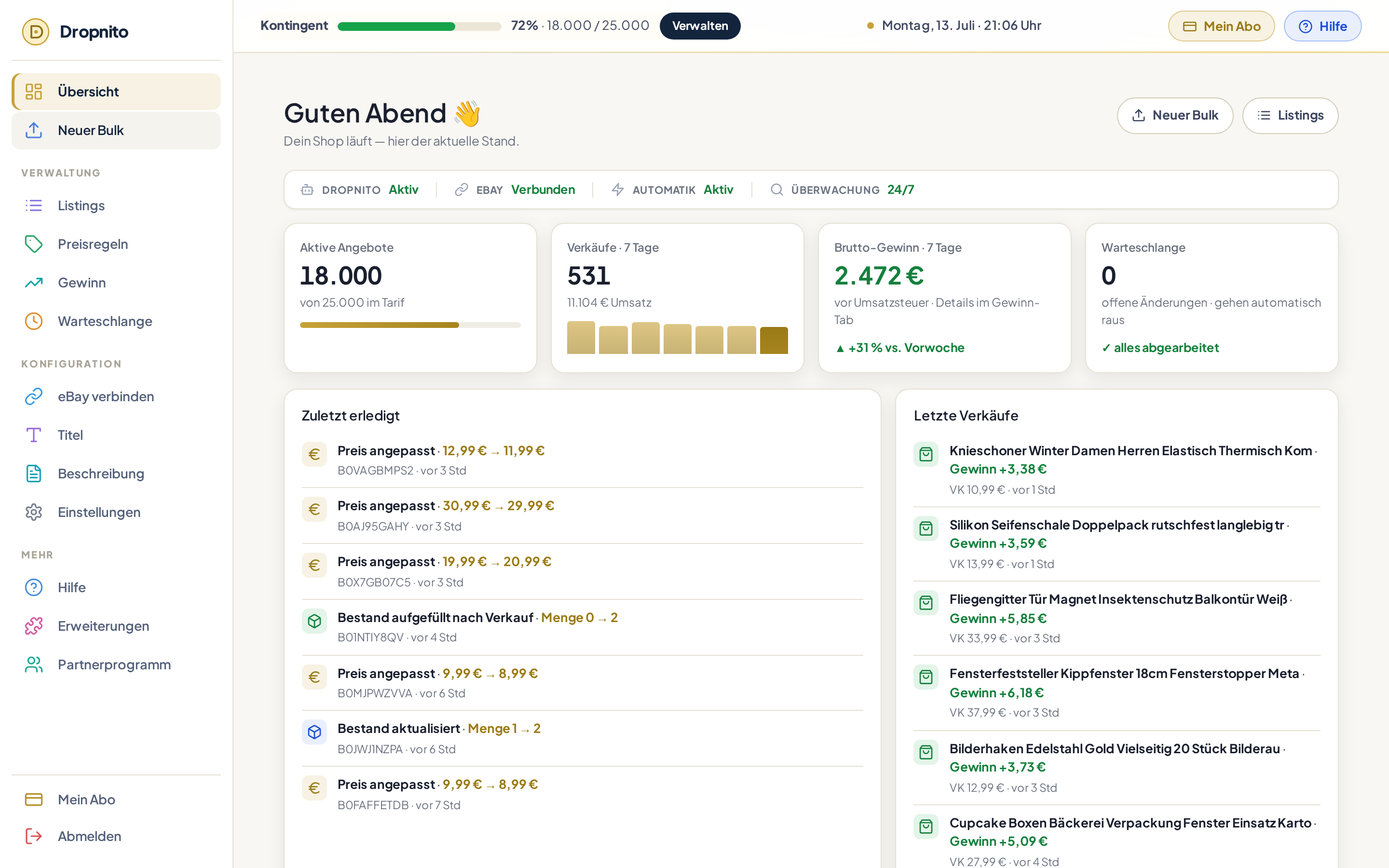This screenshot has height=868, width=1389.
Task: Click the Dropnito logo icon
Action: coord(36,31)
